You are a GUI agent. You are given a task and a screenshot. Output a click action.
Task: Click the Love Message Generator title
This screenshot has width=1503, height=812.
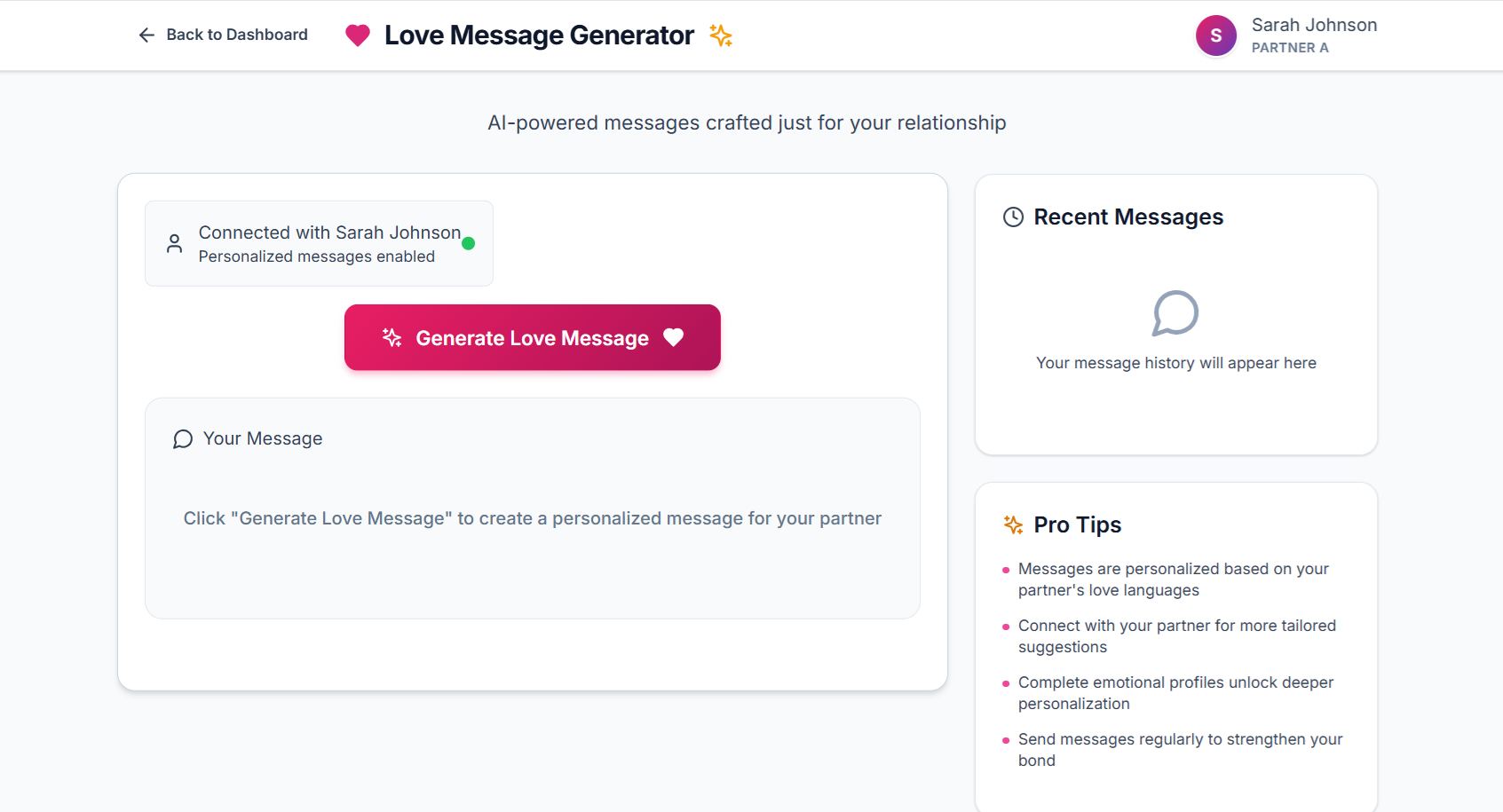(x=539, y=35)
